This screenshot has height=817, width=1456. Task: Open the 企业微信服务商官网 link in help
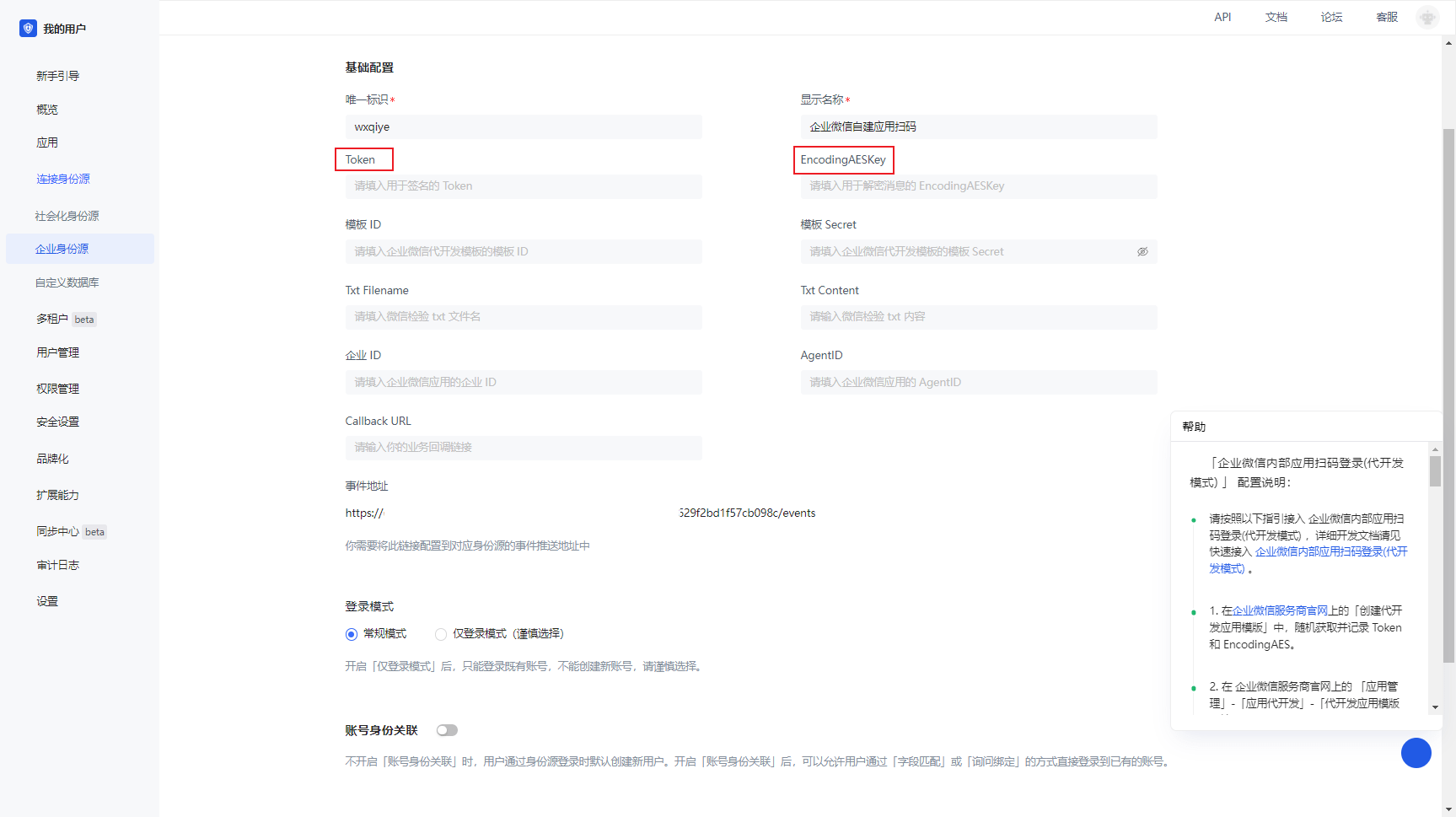click(1281, 610)
